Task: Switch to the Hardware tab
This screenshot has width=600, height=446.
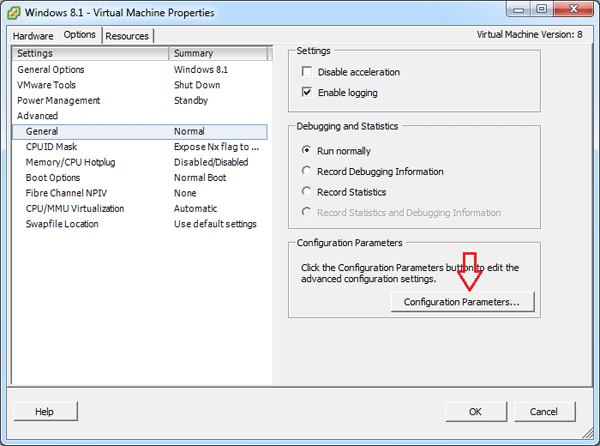Action: point(34,36)
